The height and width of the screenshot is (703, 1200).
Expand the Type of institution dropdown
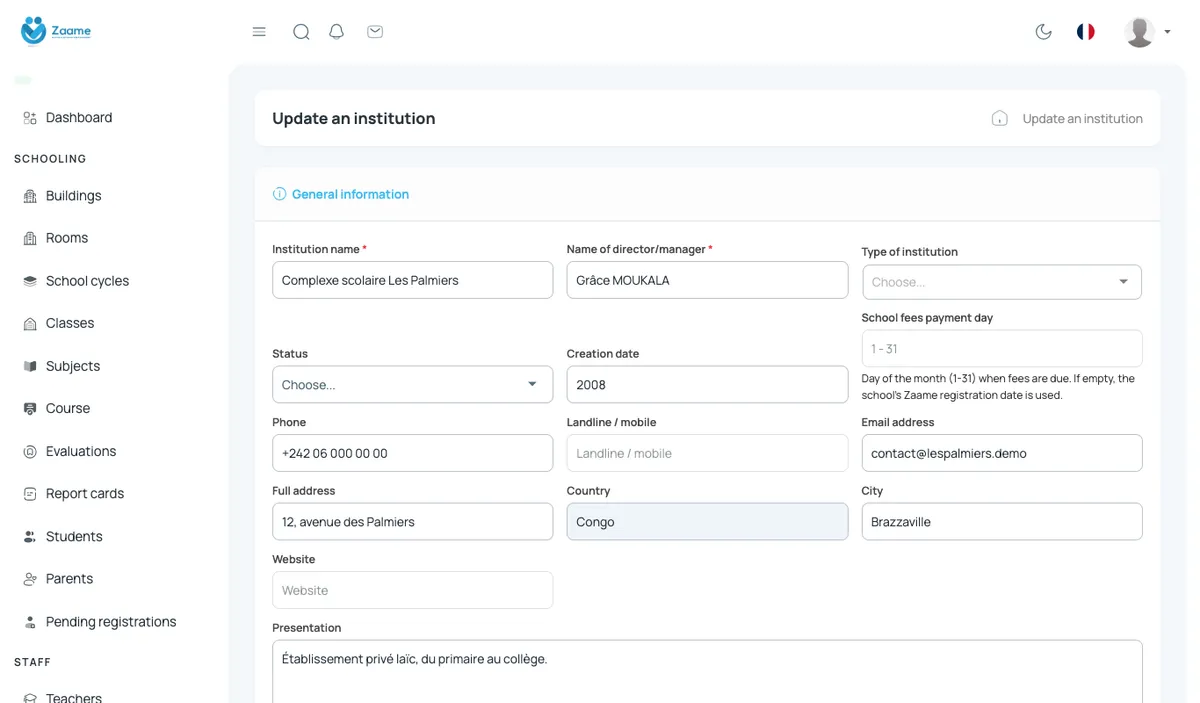tap(1002, 282)
